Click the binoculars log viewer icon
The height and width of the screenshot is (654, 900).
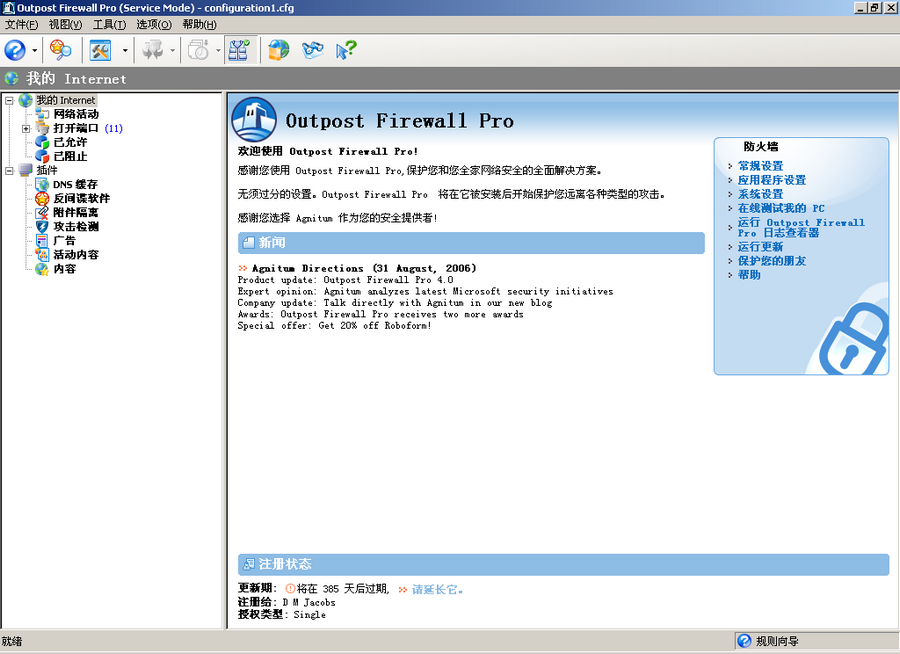313,51
